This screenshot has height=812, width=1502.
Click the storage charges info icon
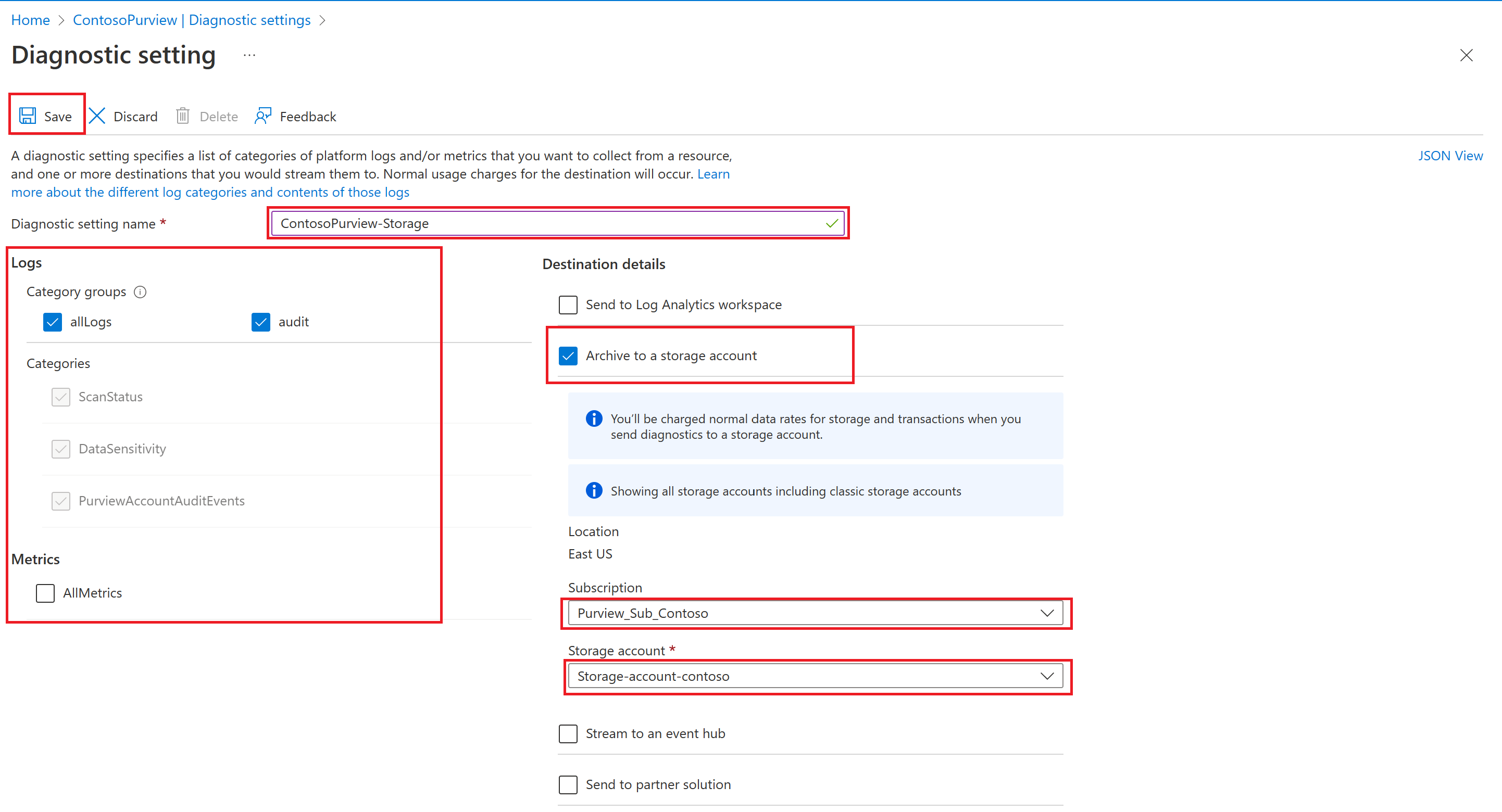point(594,418)
